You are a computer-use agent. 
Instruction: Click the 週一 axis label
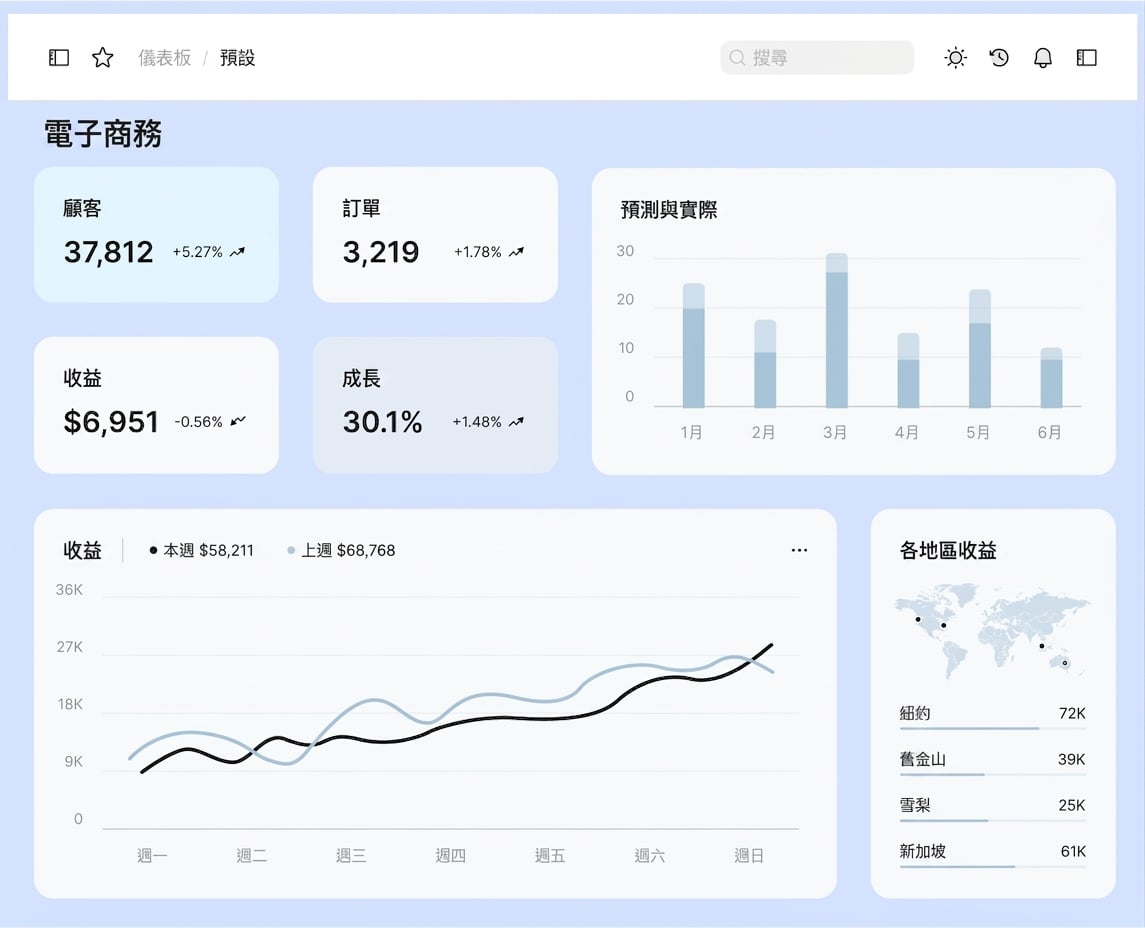click(152, 855)
